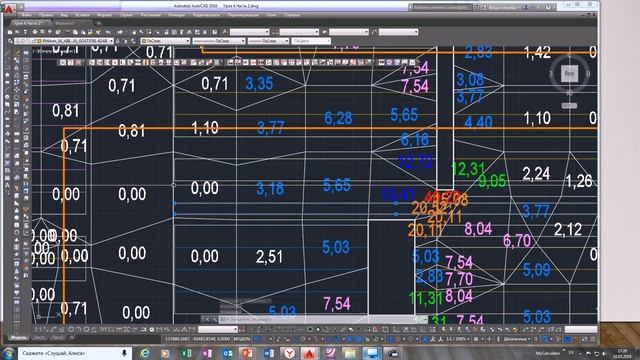Select the Multiline Text tool (A icon)

click(x=7, y=185)
